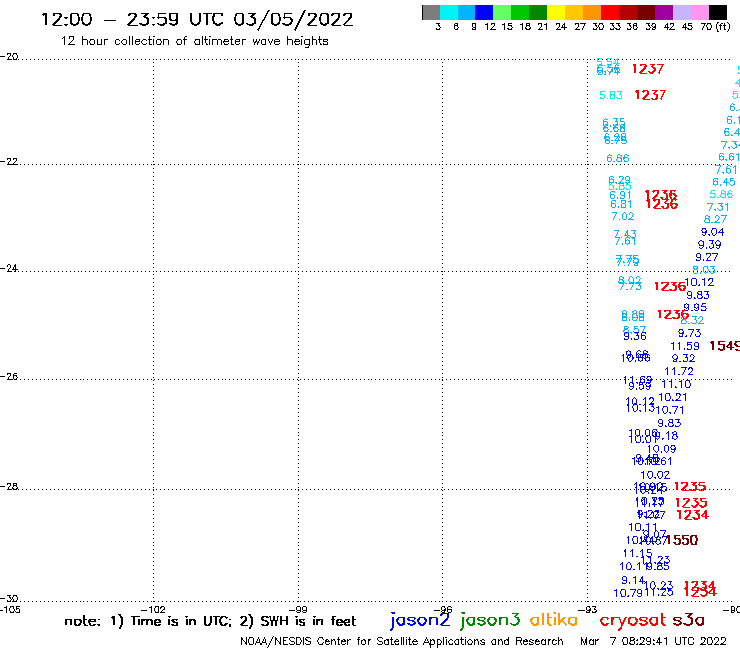Click the wave height value 10.12
This screenshot has height=650, width=740.
(699, 282)
